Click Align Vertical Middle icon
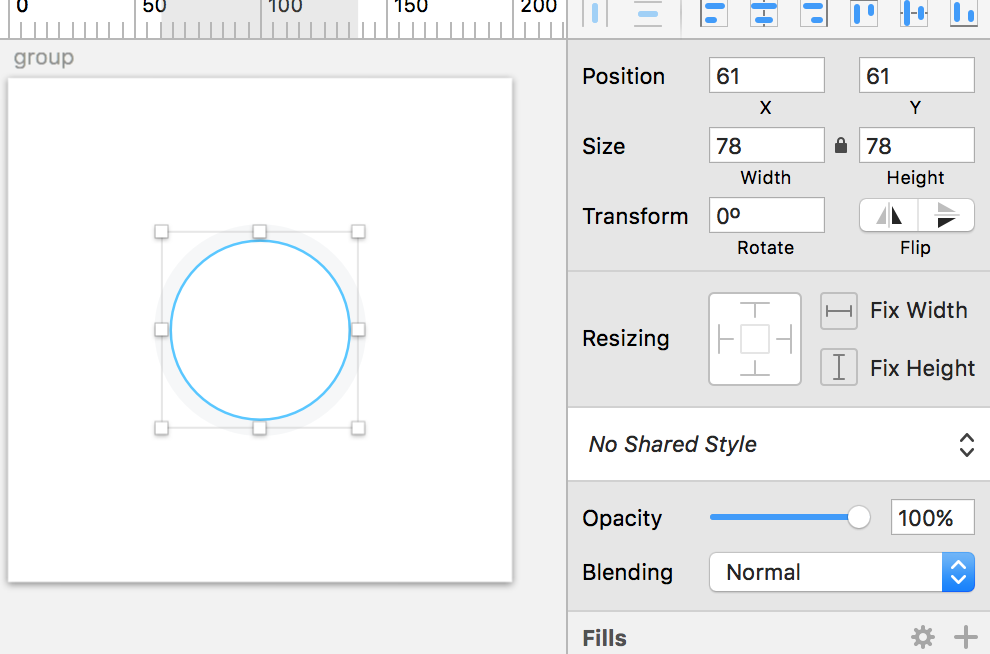The height and width of the screenshot is (654, 990). point(914,14)
